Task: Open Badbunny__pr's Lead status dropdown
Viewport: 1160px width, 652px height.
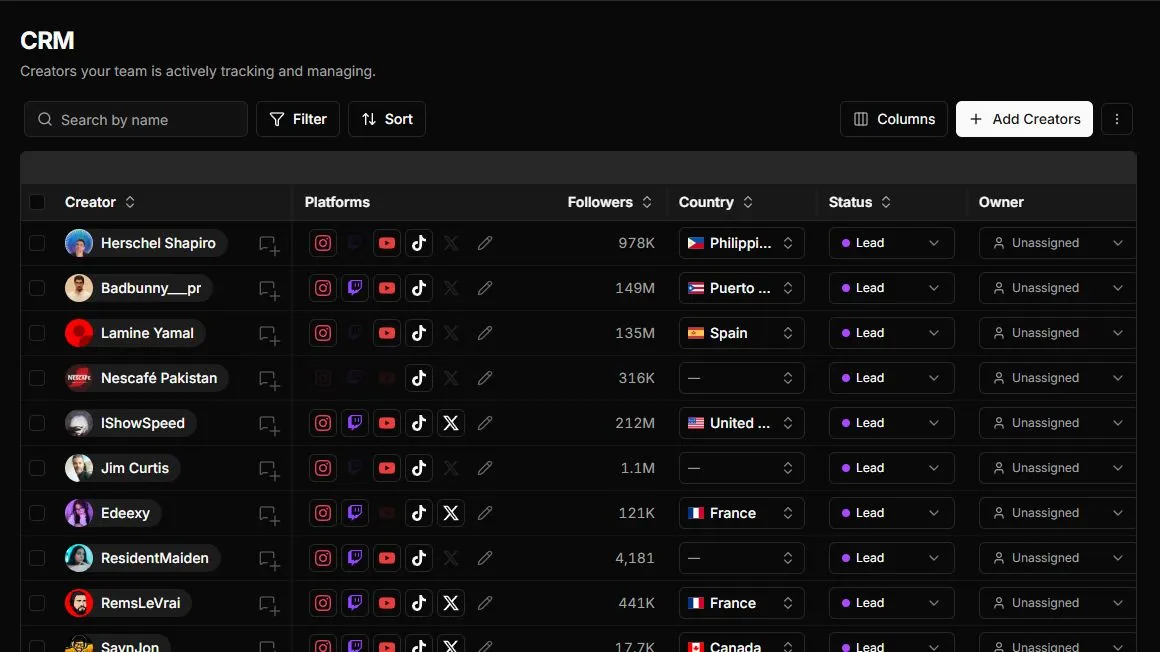Action: [891, 288]
